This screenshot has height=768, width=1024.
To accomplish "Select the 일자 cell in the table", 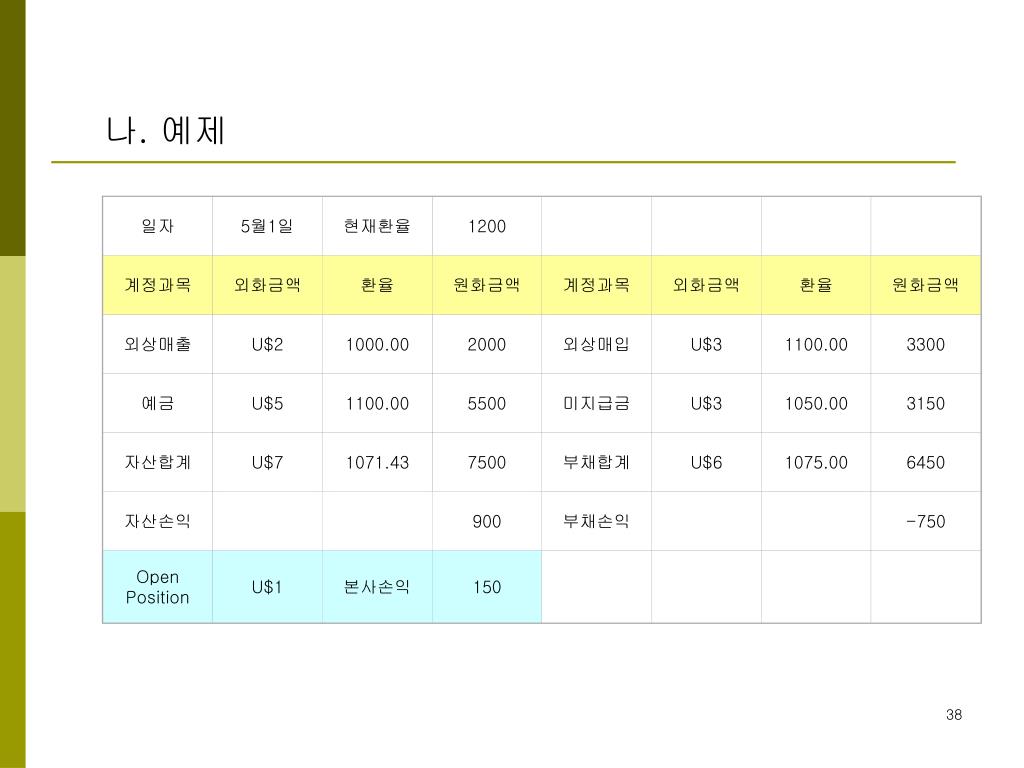I will [157, 226].
